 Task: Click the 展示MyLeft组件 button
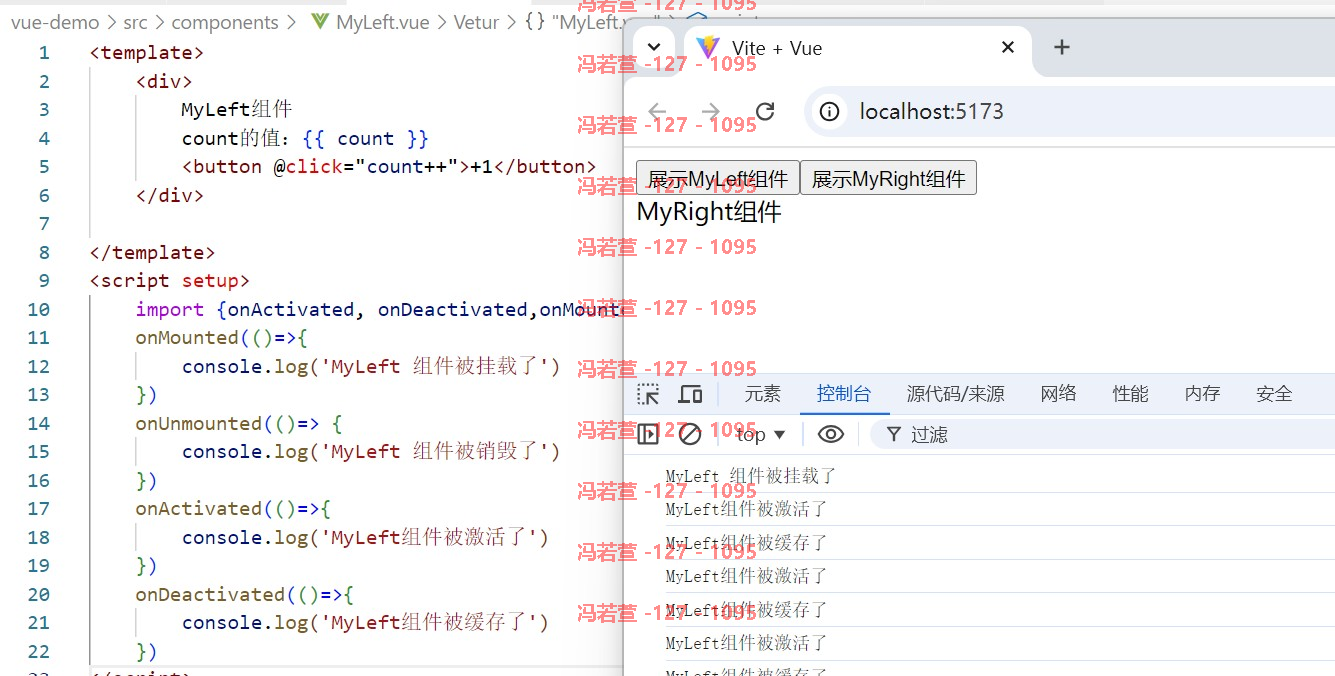click(718, 178)
